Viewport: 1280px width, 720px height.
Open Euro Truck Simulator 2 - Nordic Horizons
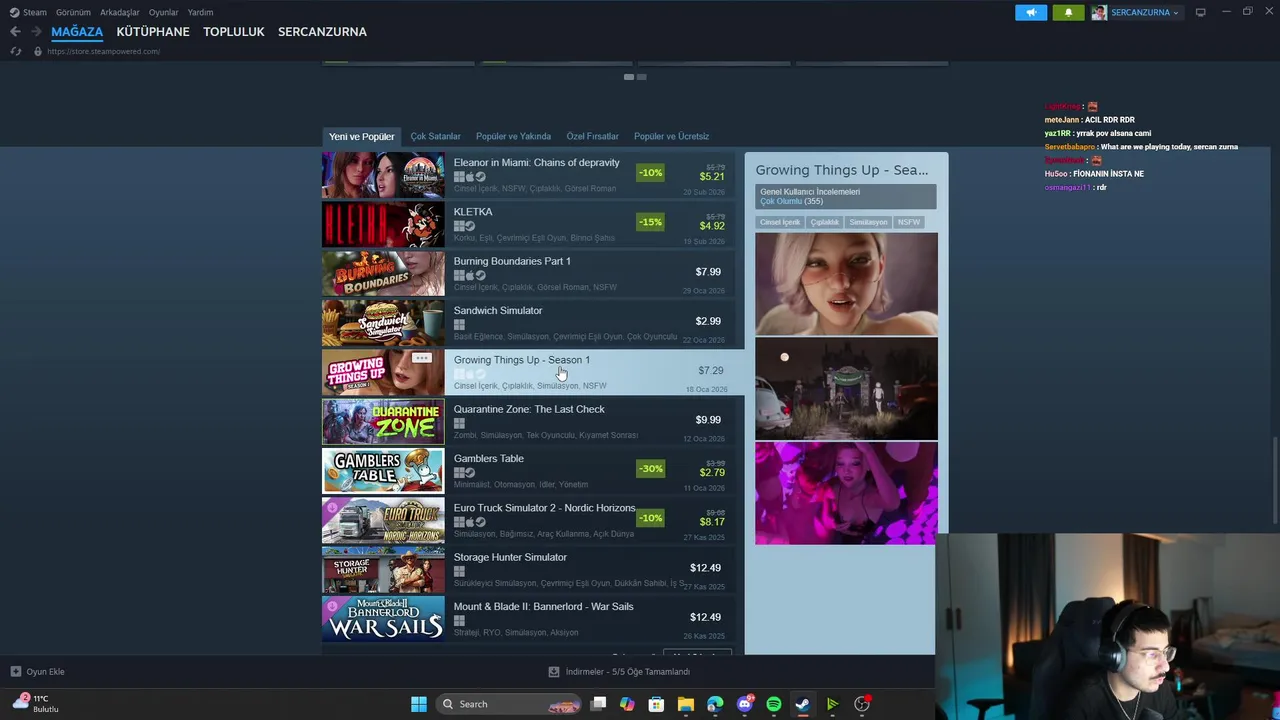click(x=528, y=520)
